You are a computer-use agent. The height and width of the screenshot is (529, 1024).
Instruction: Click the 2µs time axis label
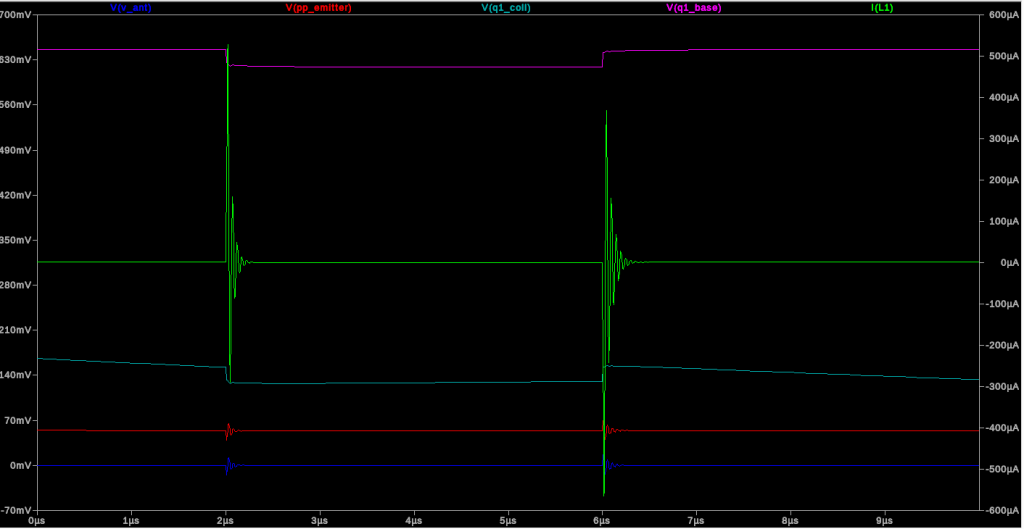click(225, 522)
